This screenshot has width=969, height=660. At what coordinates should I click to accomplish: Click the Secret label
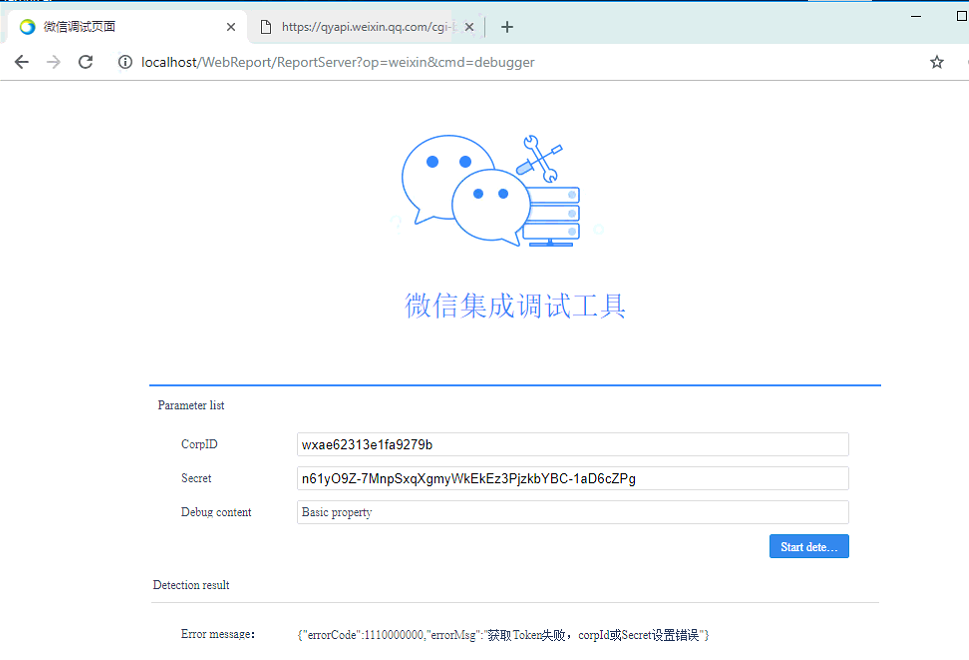pyautogui.click(x=196, y=478)
